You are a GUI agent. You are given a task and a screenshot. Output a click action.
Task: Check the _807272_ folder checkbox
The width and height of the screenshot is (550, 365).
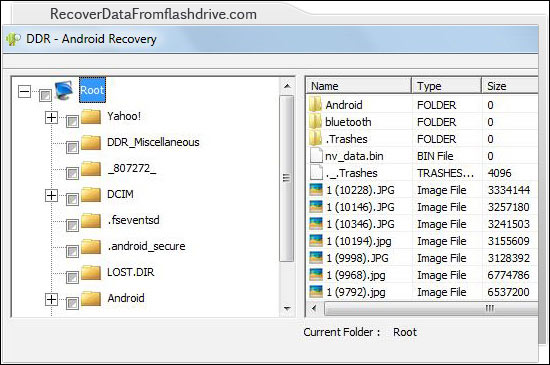(x=72, y=174)
